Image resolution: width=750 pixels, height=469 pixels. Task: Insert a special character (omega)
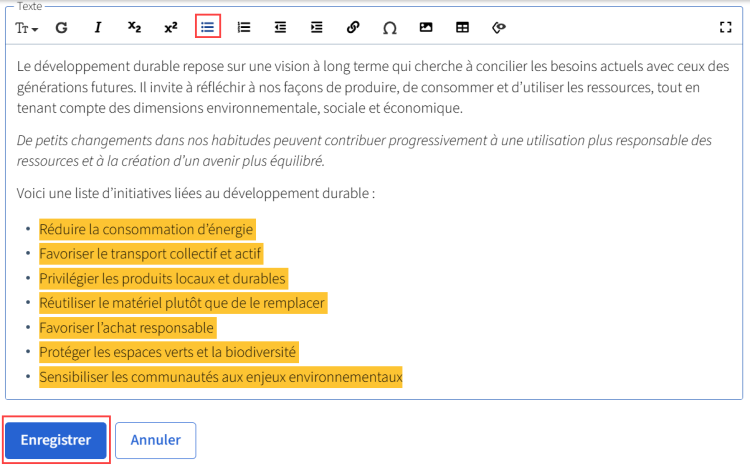pos(390,28)
